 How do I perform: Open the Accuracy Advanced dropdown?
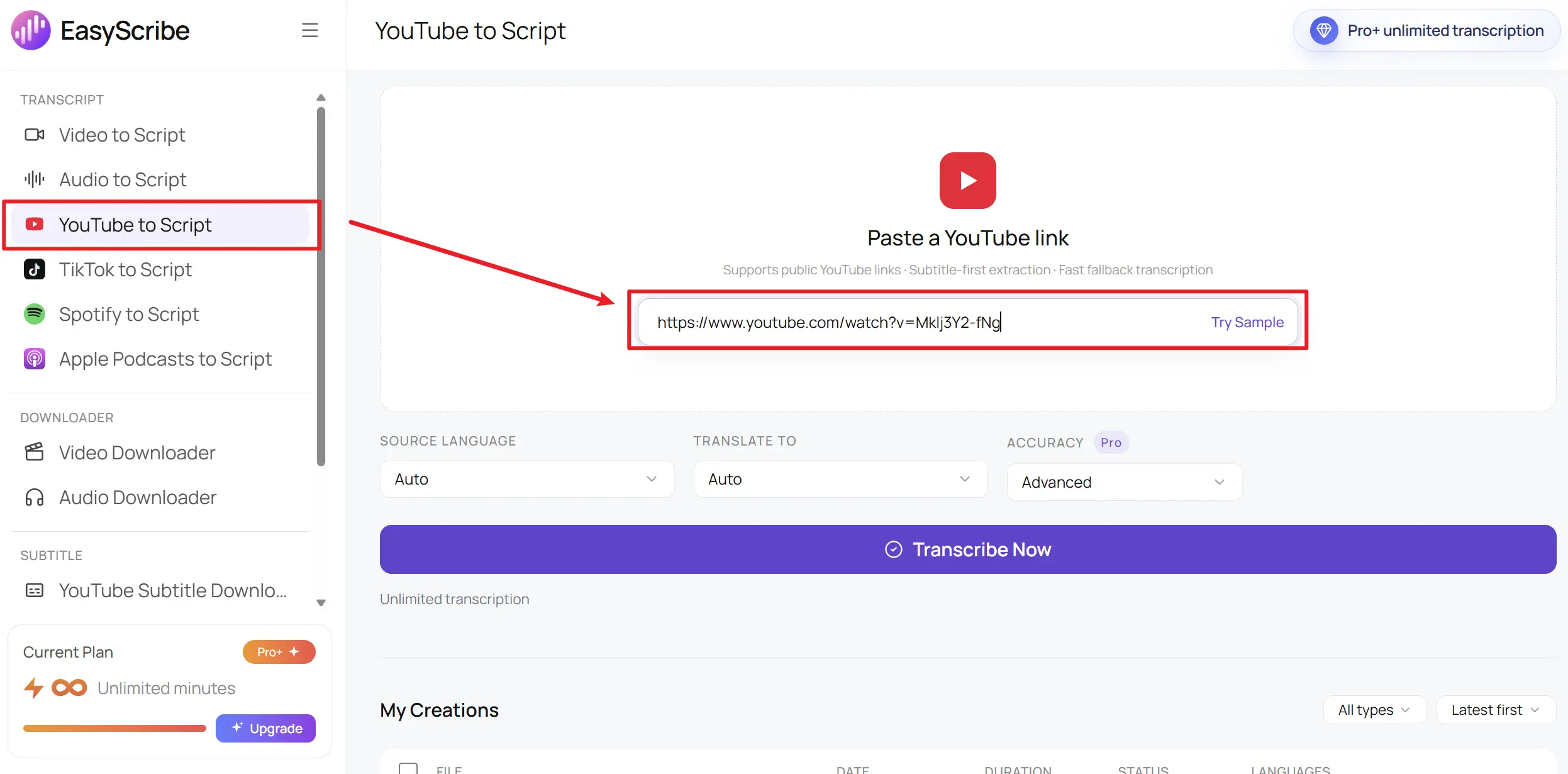pyautogui.click(x=1125, y=482)
